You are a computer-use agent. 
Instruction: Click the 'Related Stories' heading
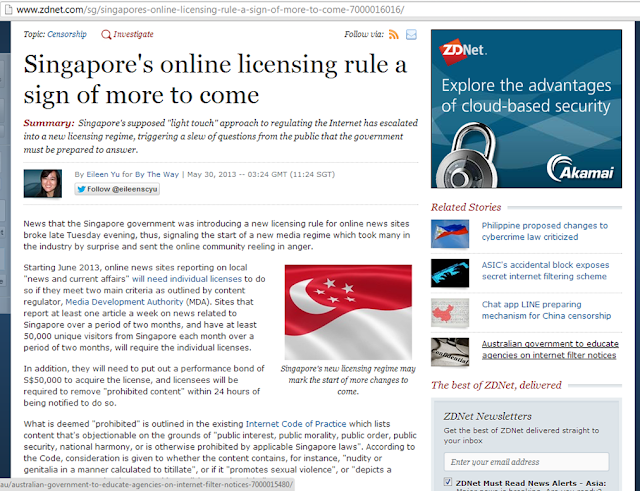coord(466,207)
